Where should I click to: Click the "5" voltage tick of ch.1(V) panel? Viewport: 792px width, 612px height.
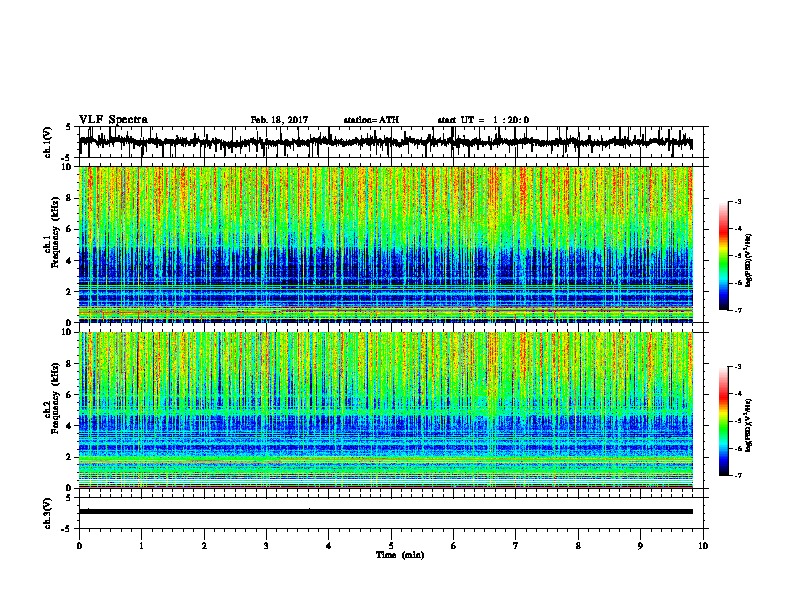click(68, 127)
